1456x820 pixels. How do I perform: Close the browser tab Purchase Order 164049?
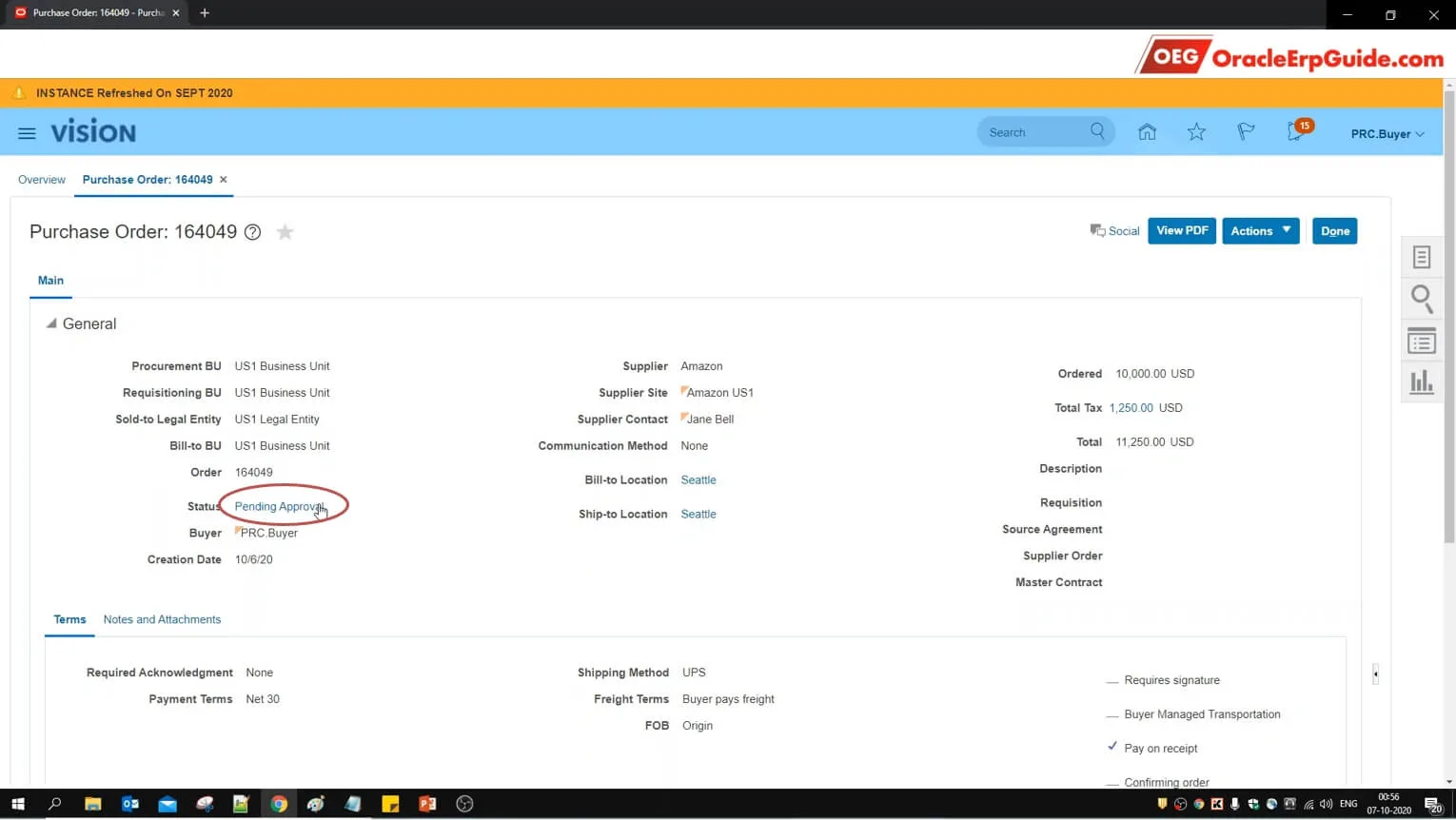(x=176, y=13)
